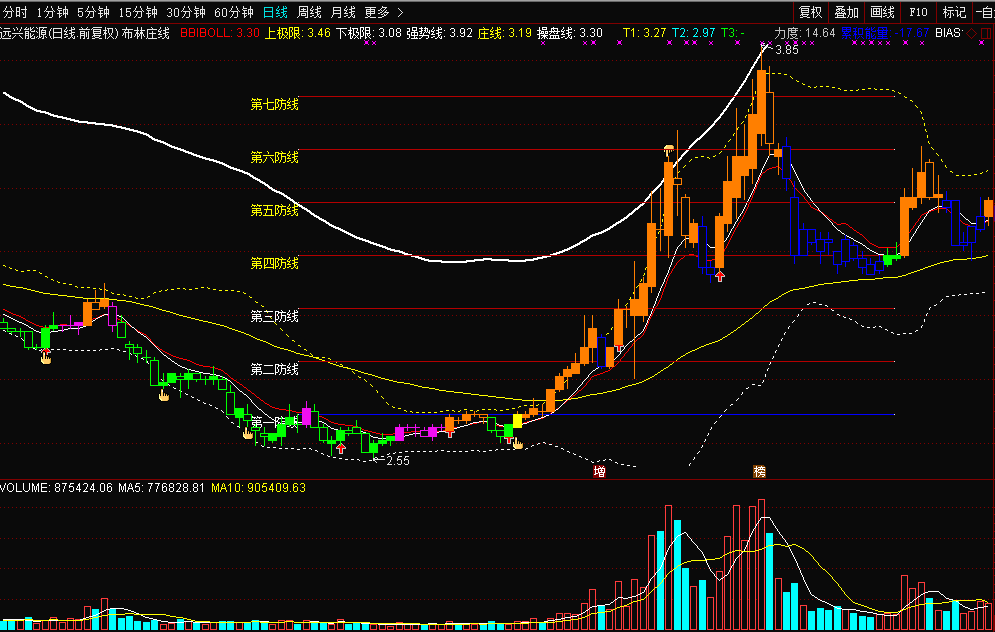Switch to the 分时 intraday tab
995x632 pixels.
[15, 12]
